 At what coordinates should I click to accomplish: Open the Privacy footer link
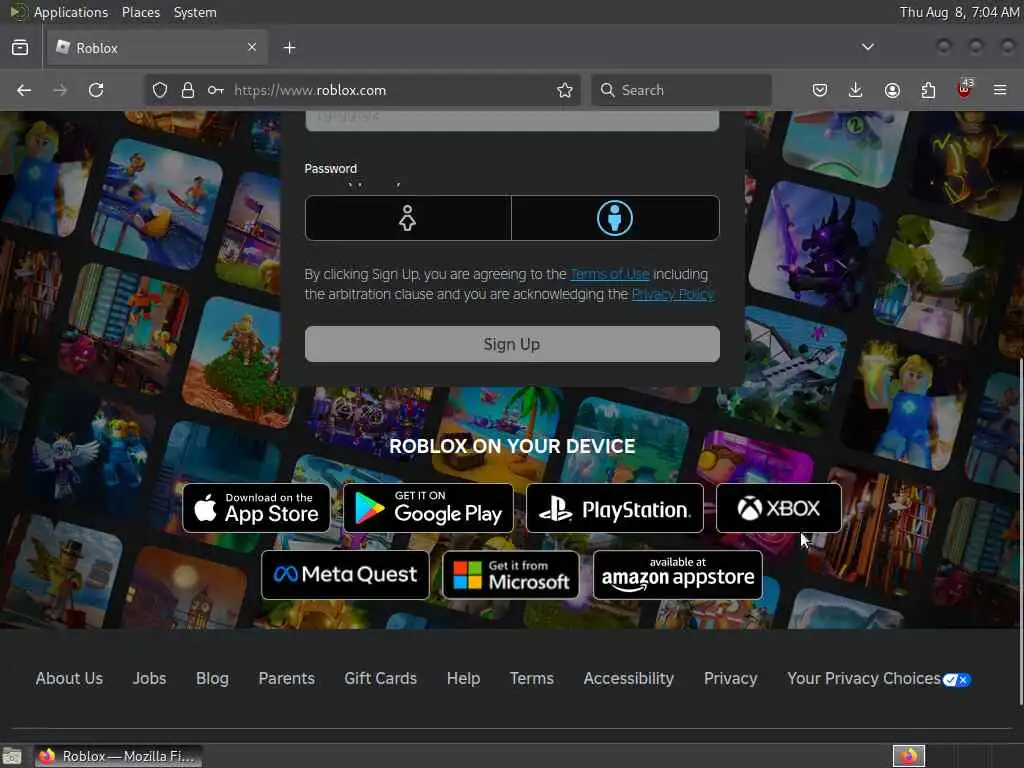click(731, 679)
